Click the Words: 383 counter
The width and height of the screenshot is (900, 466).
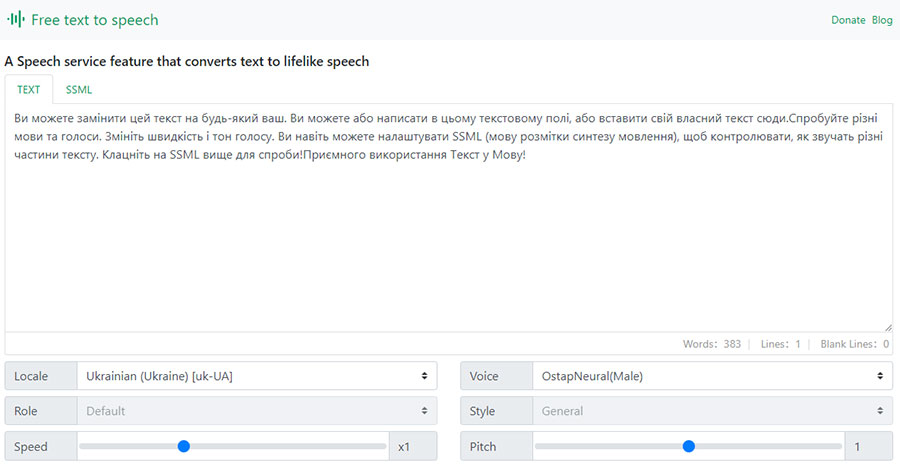[712, 344]
